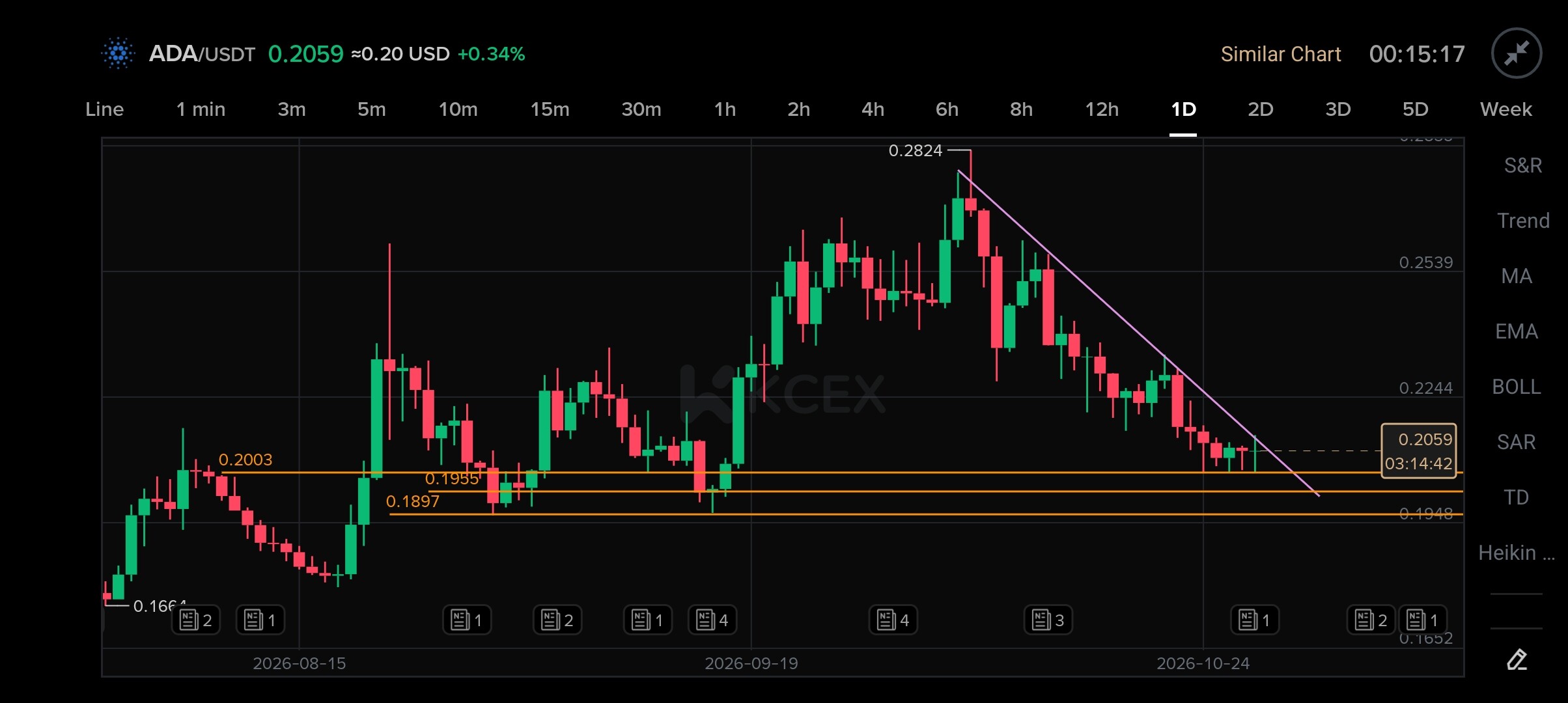Click the 0.2824 high price label

[x=915, y=150]
